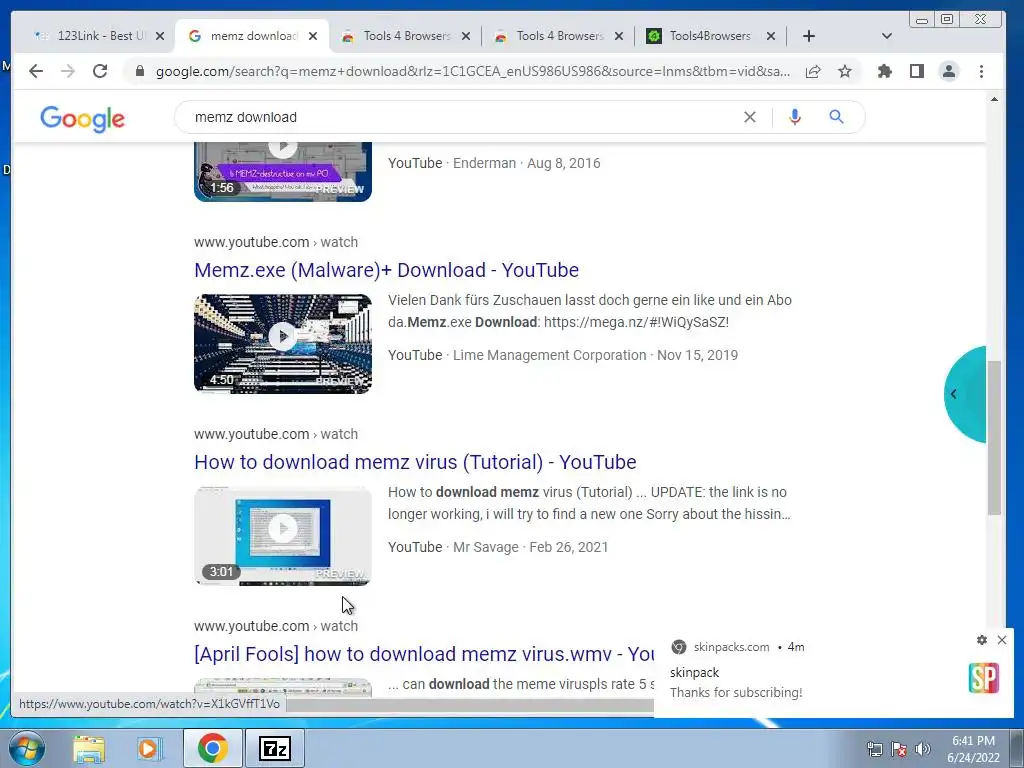Dismiss the skinpack notification
This screenshot has width=1024, height=768.
click(1002, 640)
